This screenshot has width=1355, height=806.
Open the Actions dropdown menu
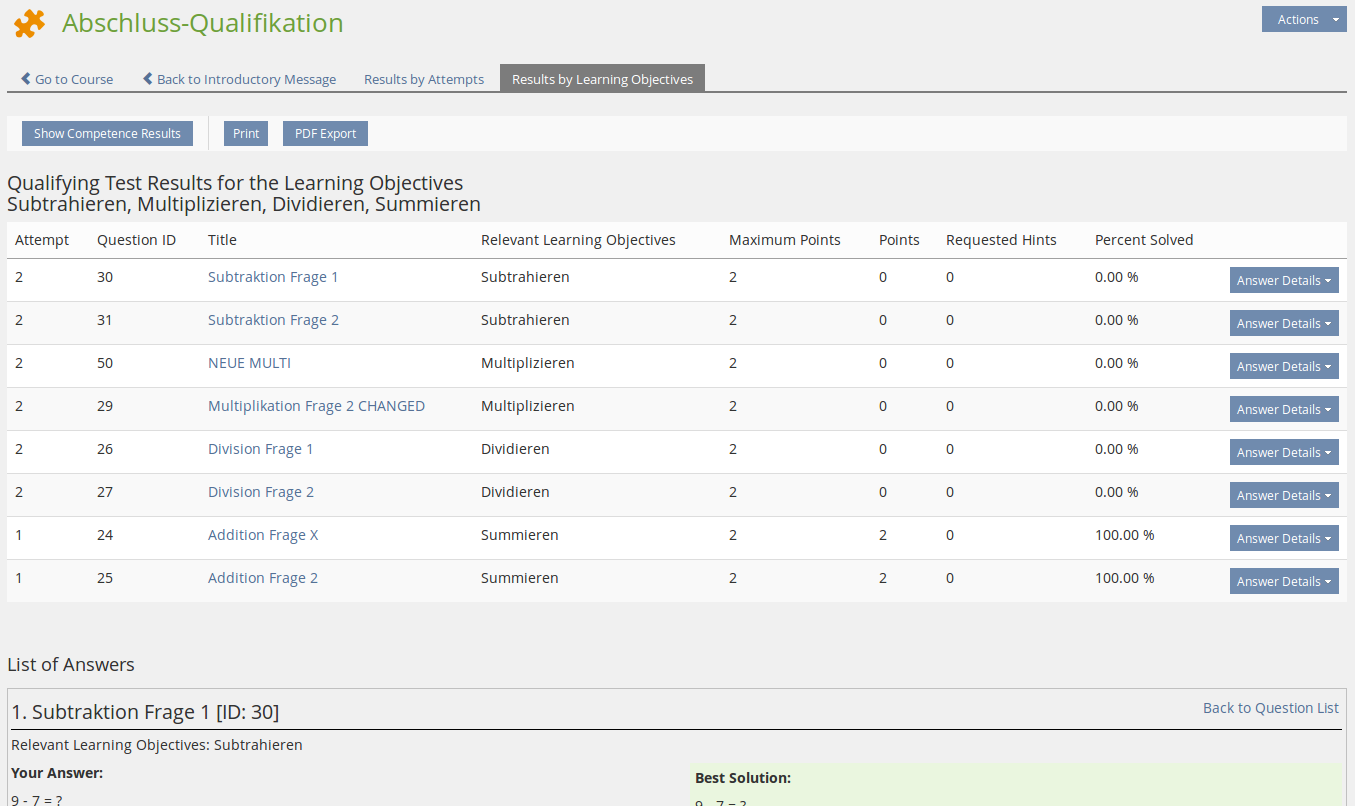[1303, 19]
